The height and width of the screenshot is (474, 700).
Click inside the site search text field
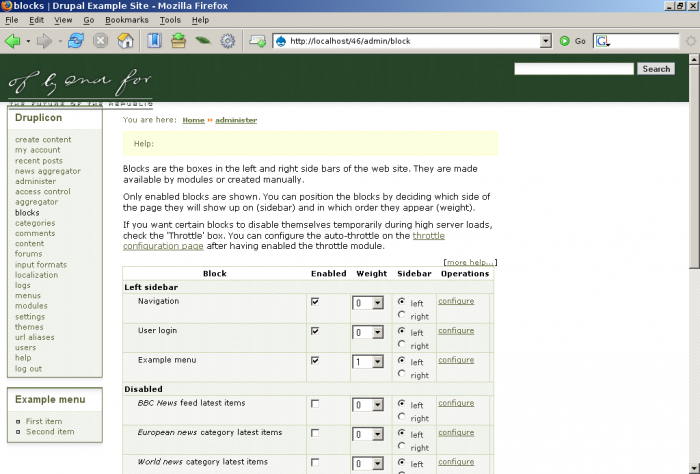(x=574, y=69)
